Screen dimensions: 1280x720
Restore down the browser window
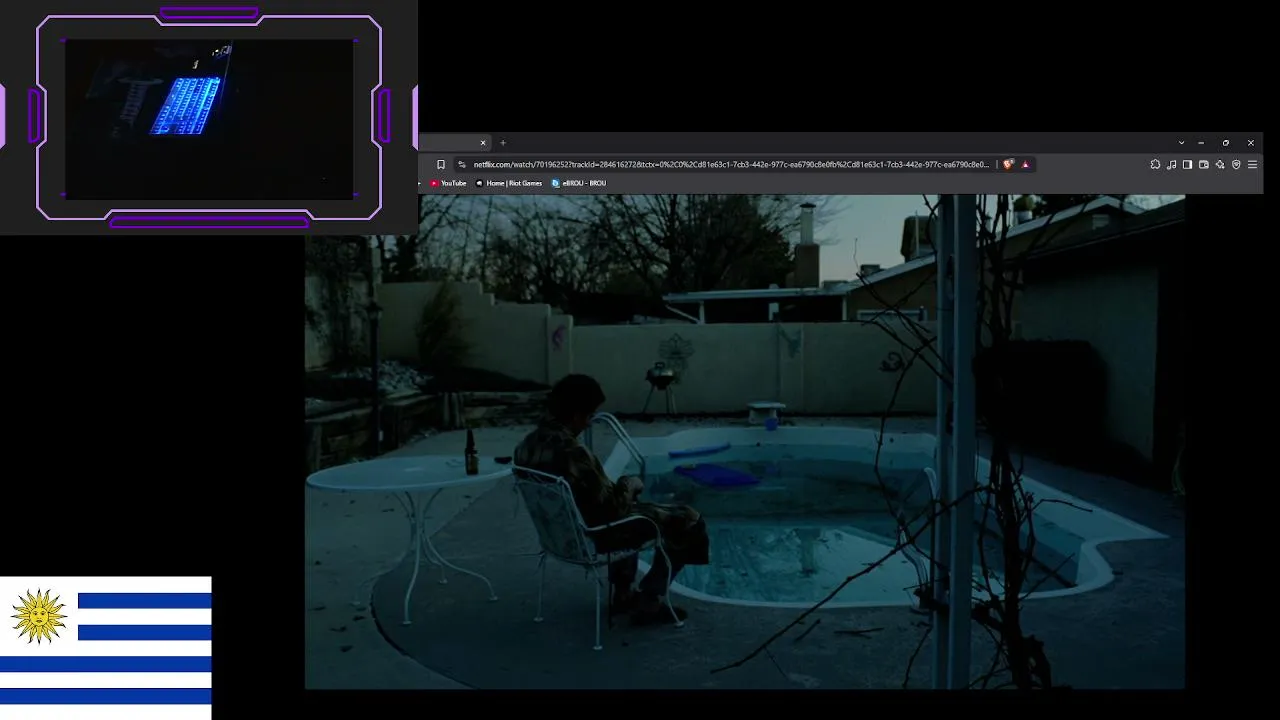[1226, 143]
